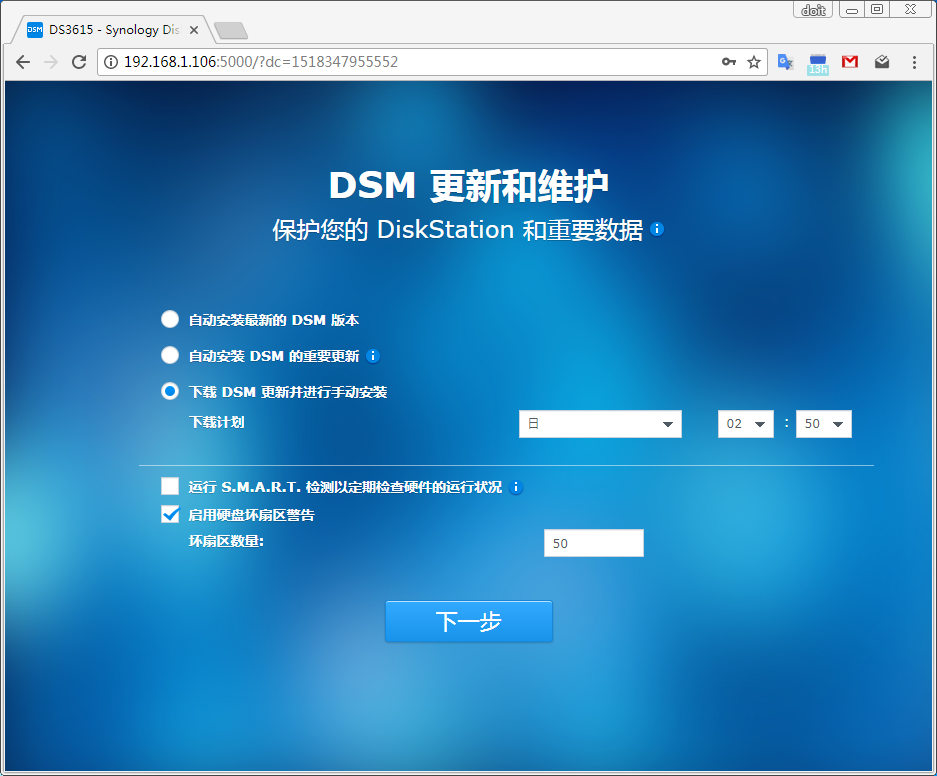The width and height of the screenshot is (937, 776).
Task: View site information icon in address bar
Action: point(111,62)
